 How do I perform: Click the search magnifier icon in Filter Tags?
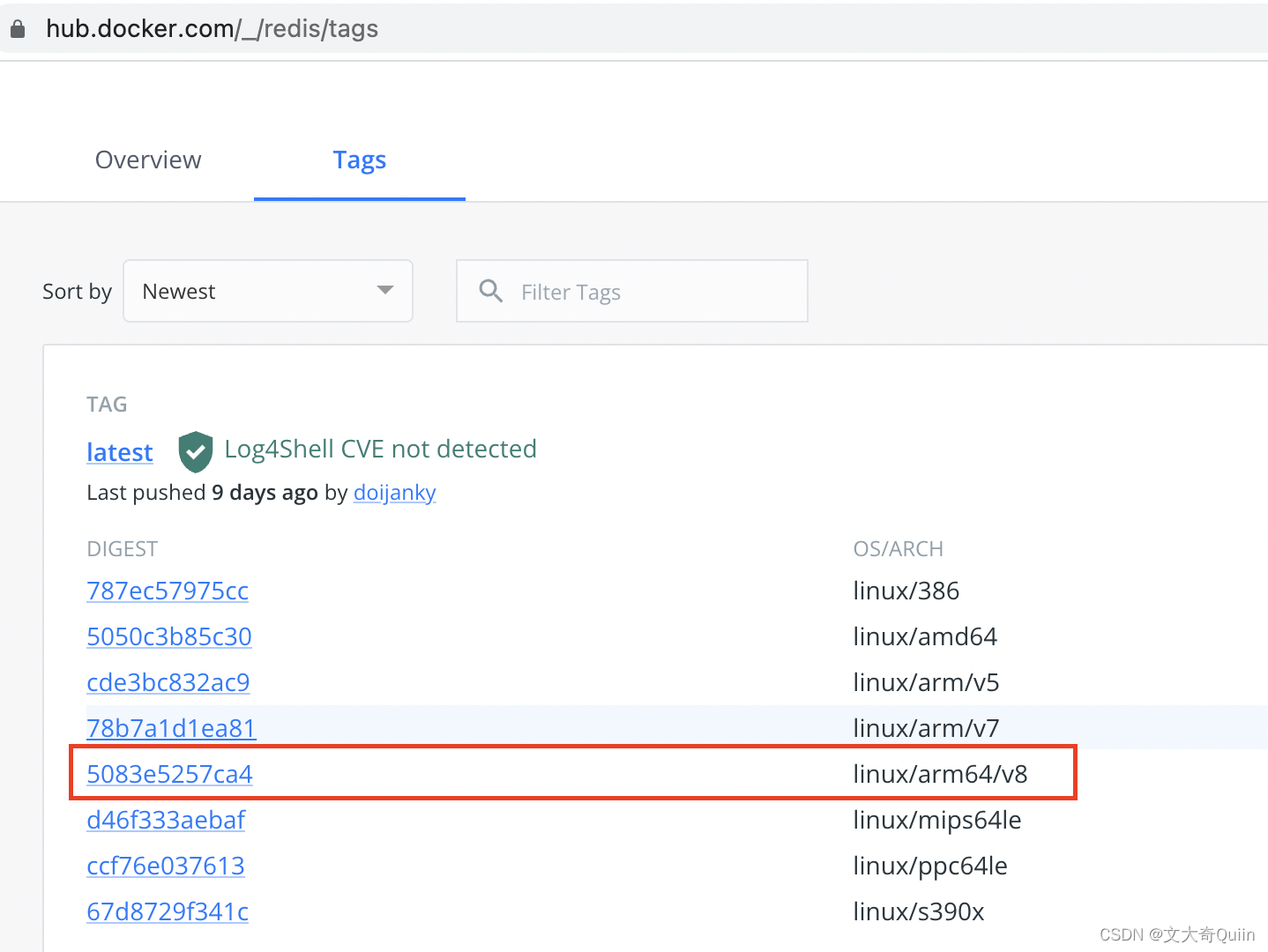pos(490,291)
